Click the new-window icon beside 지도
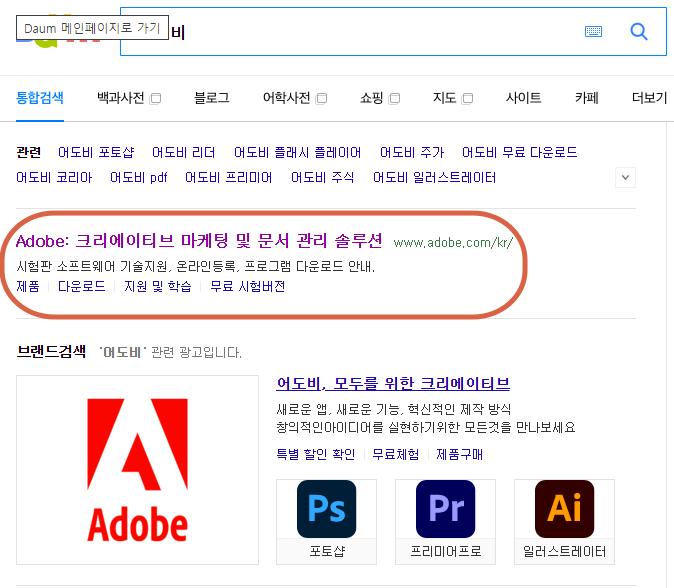 coord(467,98)
